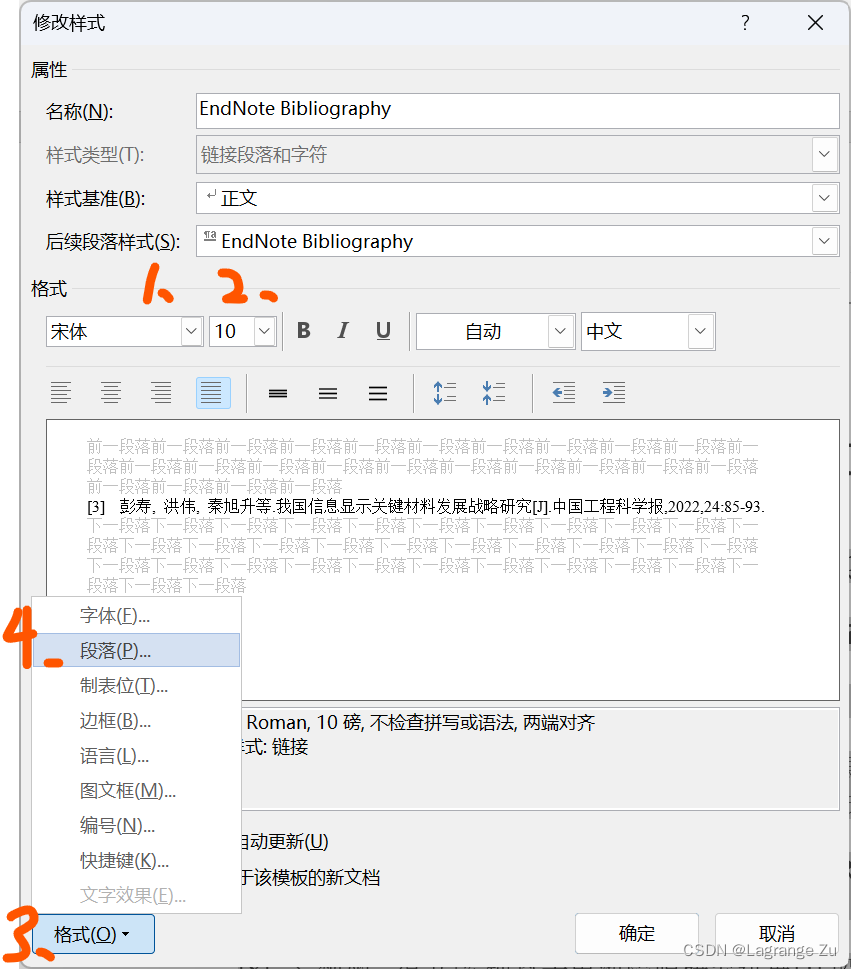
Task: Open the font color dropdown 自动
Action: point(560,331)
